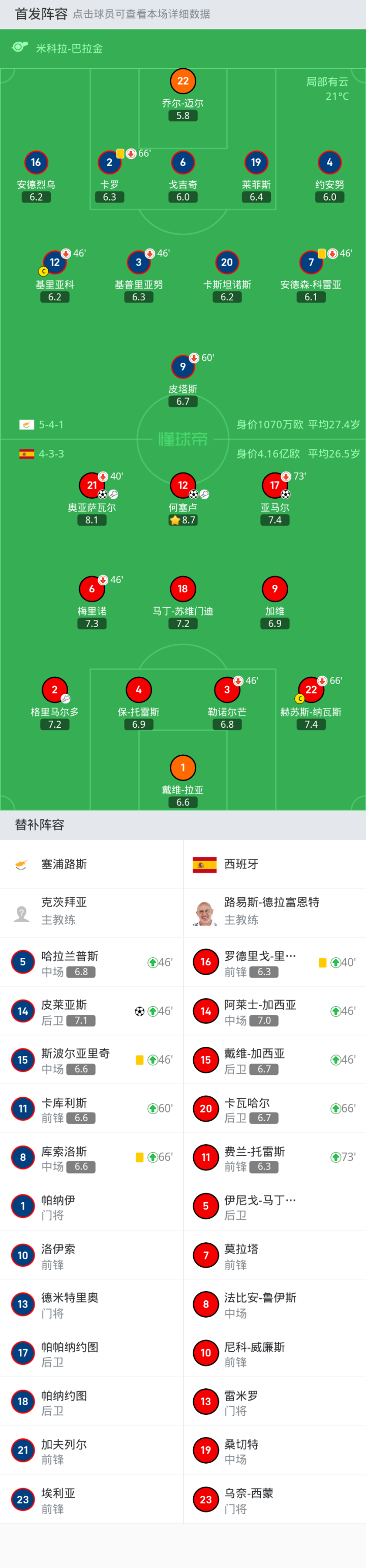The height and width of the screenshot is (1568, 366).
Task: Select 何塞卢 number 12 player badge
Action: [x=183, y=485]
